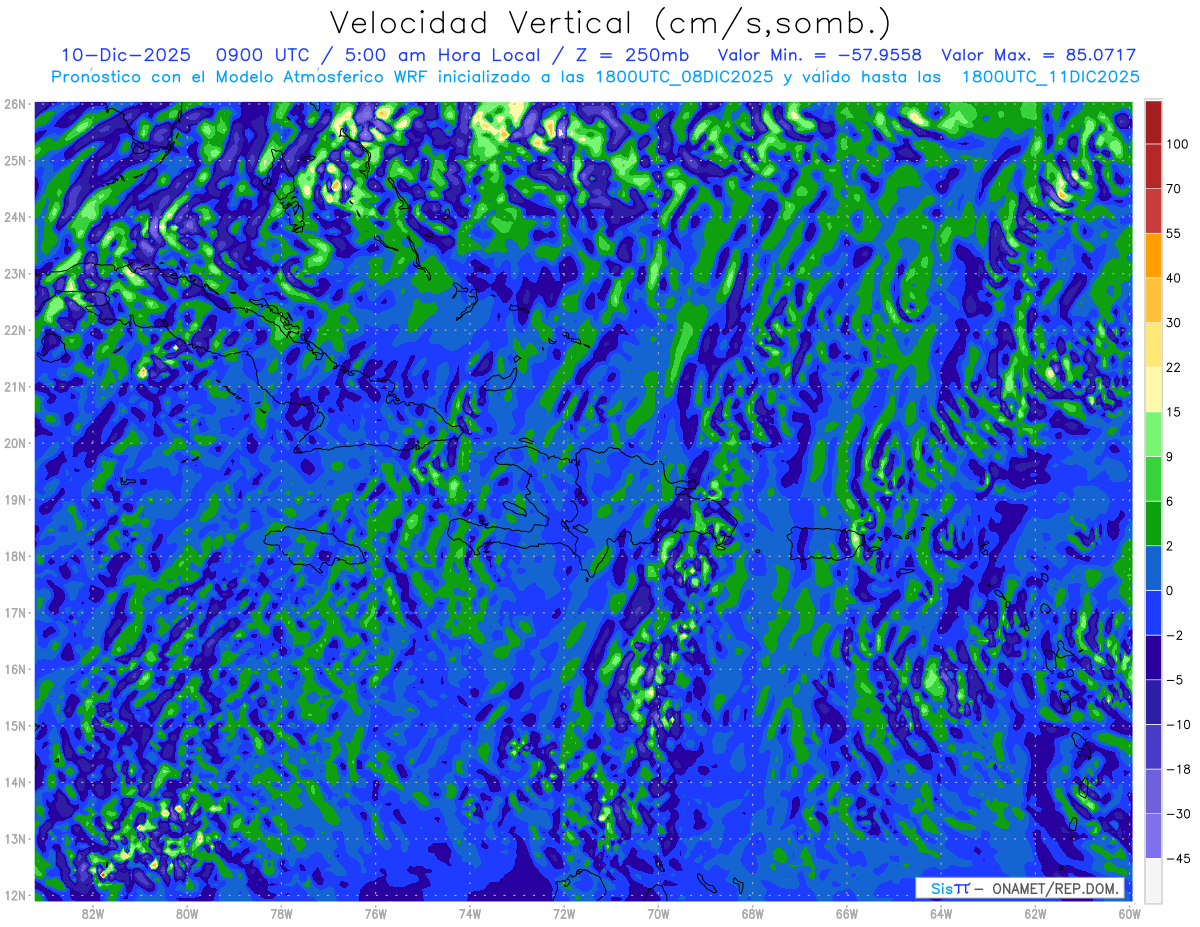The height and width of the screenshot is (927, 1200).
Task: Click the "23N" latitude label
Action: (14, 273)
